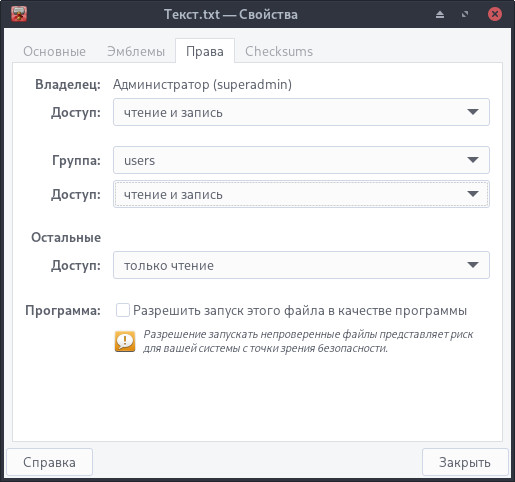Screen dimensions: 515x482
Task: Open the group access dropdown
Action: point(301,194)
